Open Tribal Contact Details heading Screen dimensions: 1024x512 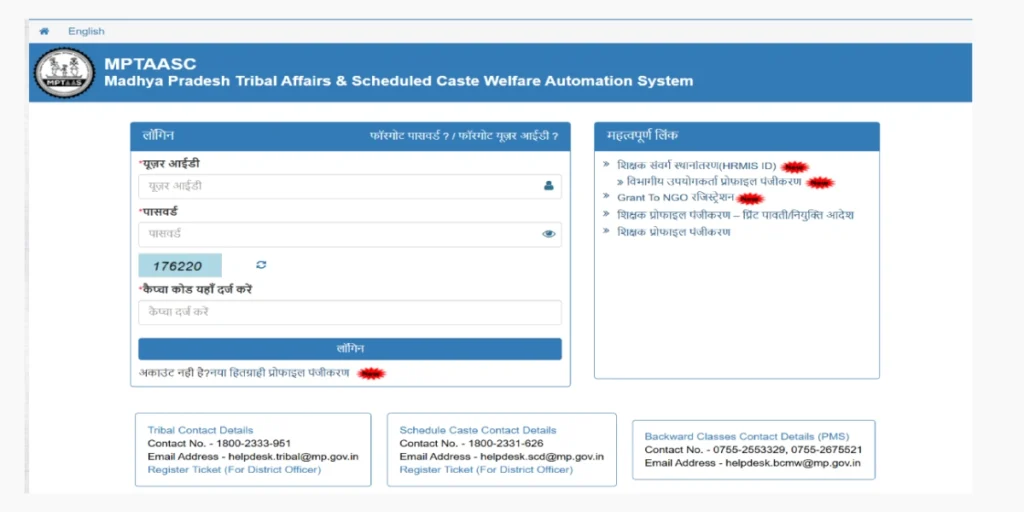(x=200, y=430)
